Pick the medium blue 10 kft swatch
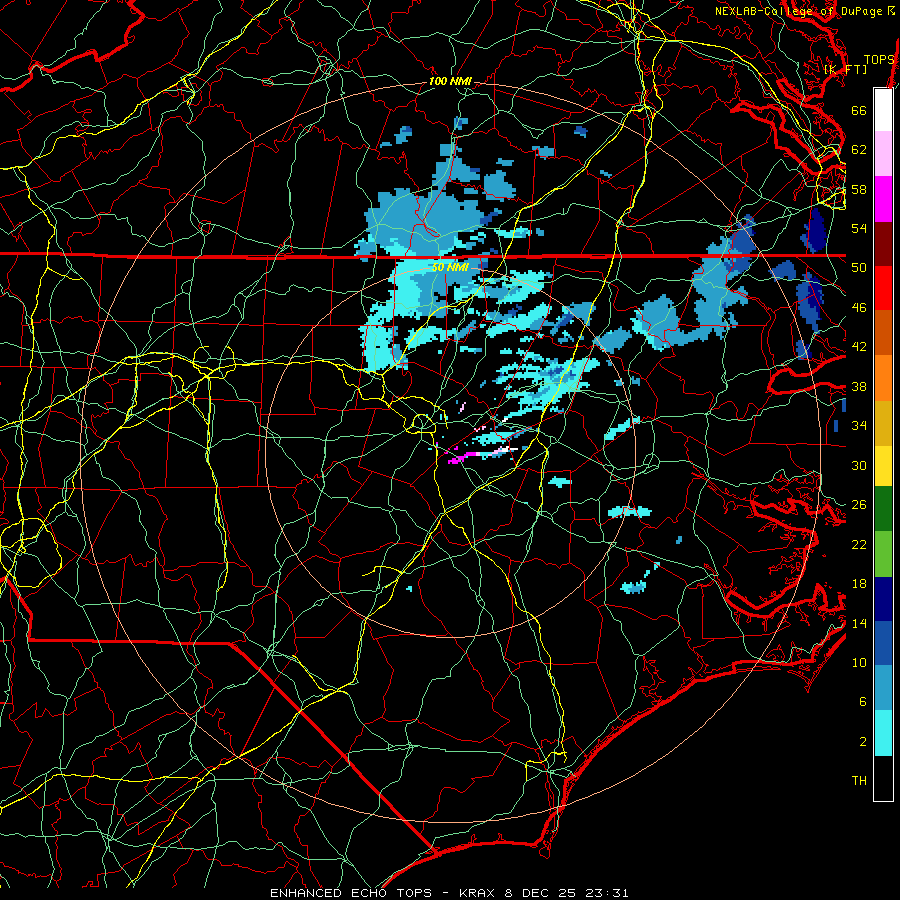This screenshot has width=900, height=900. click(883, 643)
